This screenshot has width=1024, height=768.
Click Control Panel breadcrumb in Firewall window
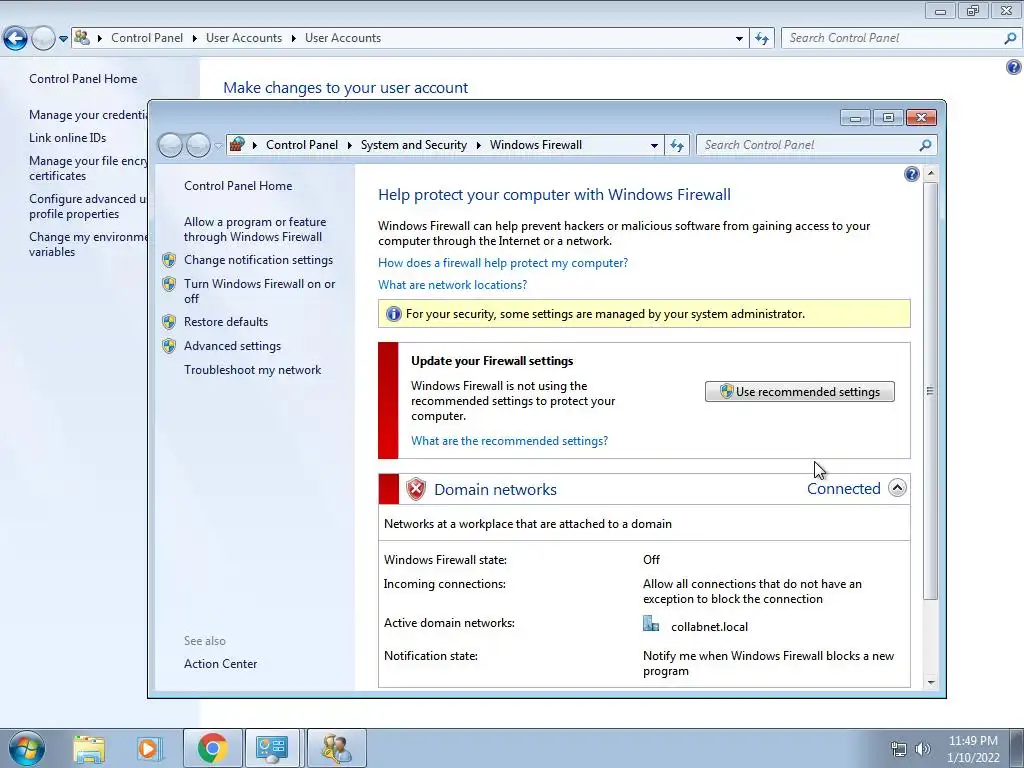click(x=302, y=145)
